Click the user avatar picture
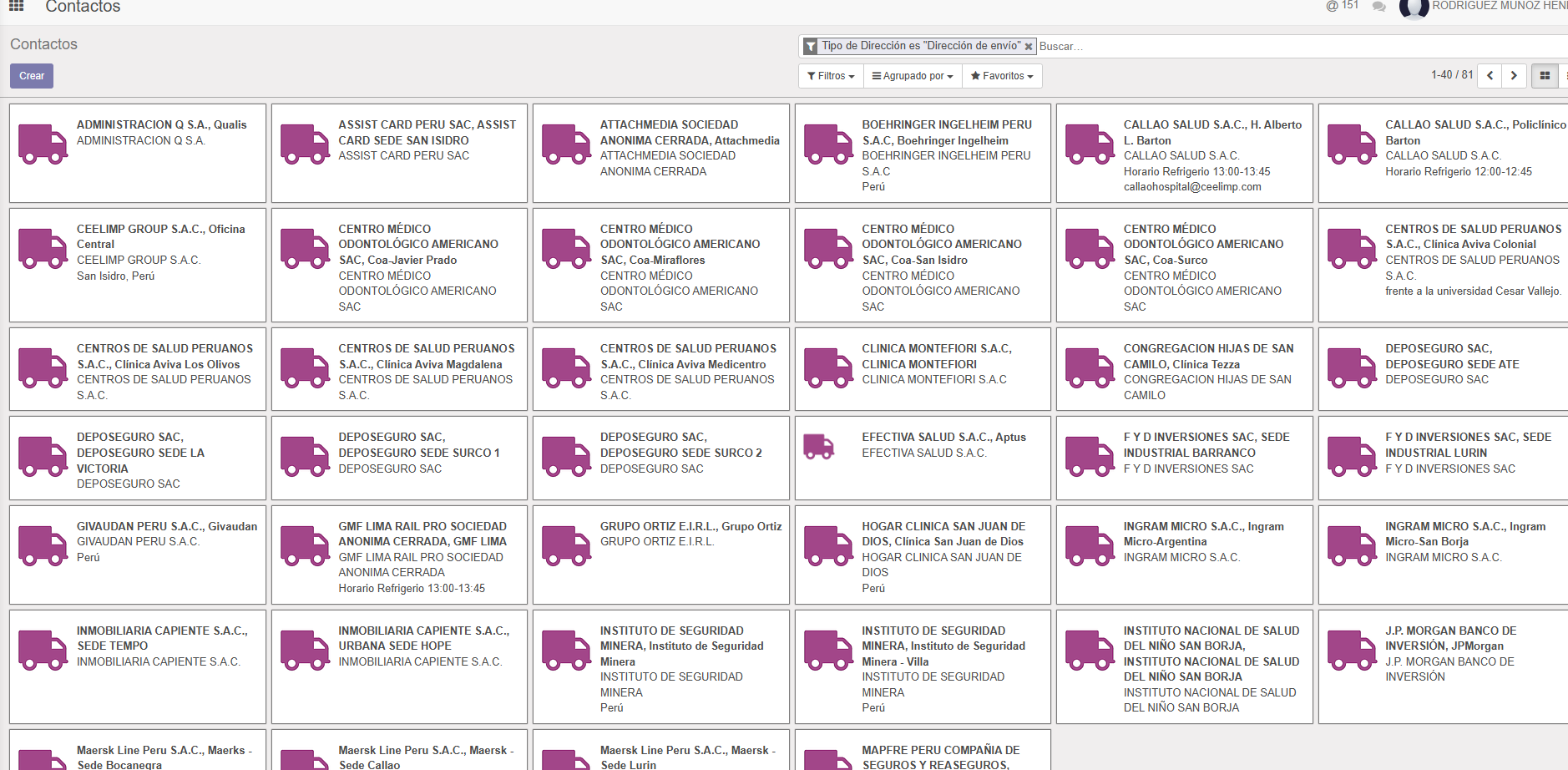 point(1414,8)
